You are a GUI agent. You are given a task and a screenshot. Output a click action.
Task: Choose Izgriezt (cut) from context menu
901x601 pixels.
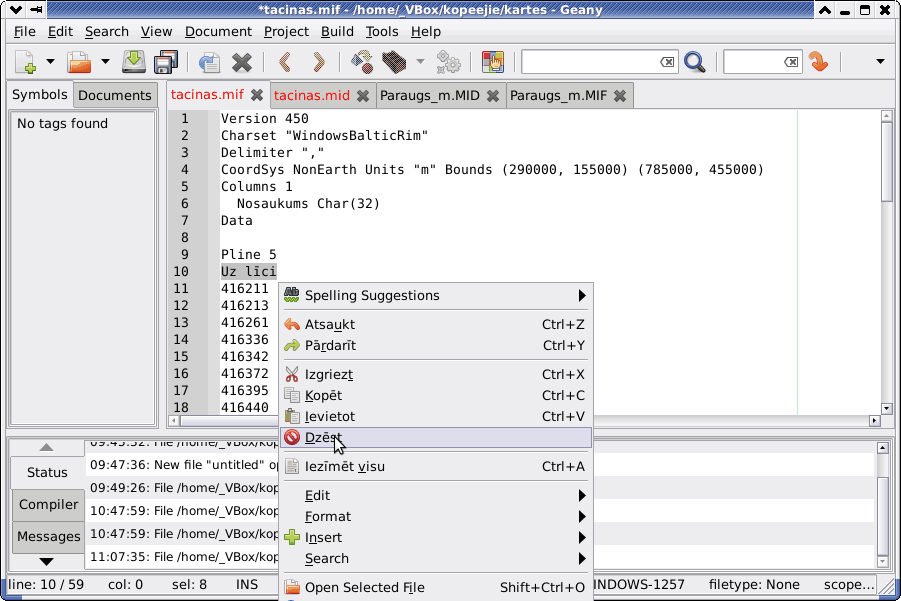pyautogui.click(x=436, y=375)
